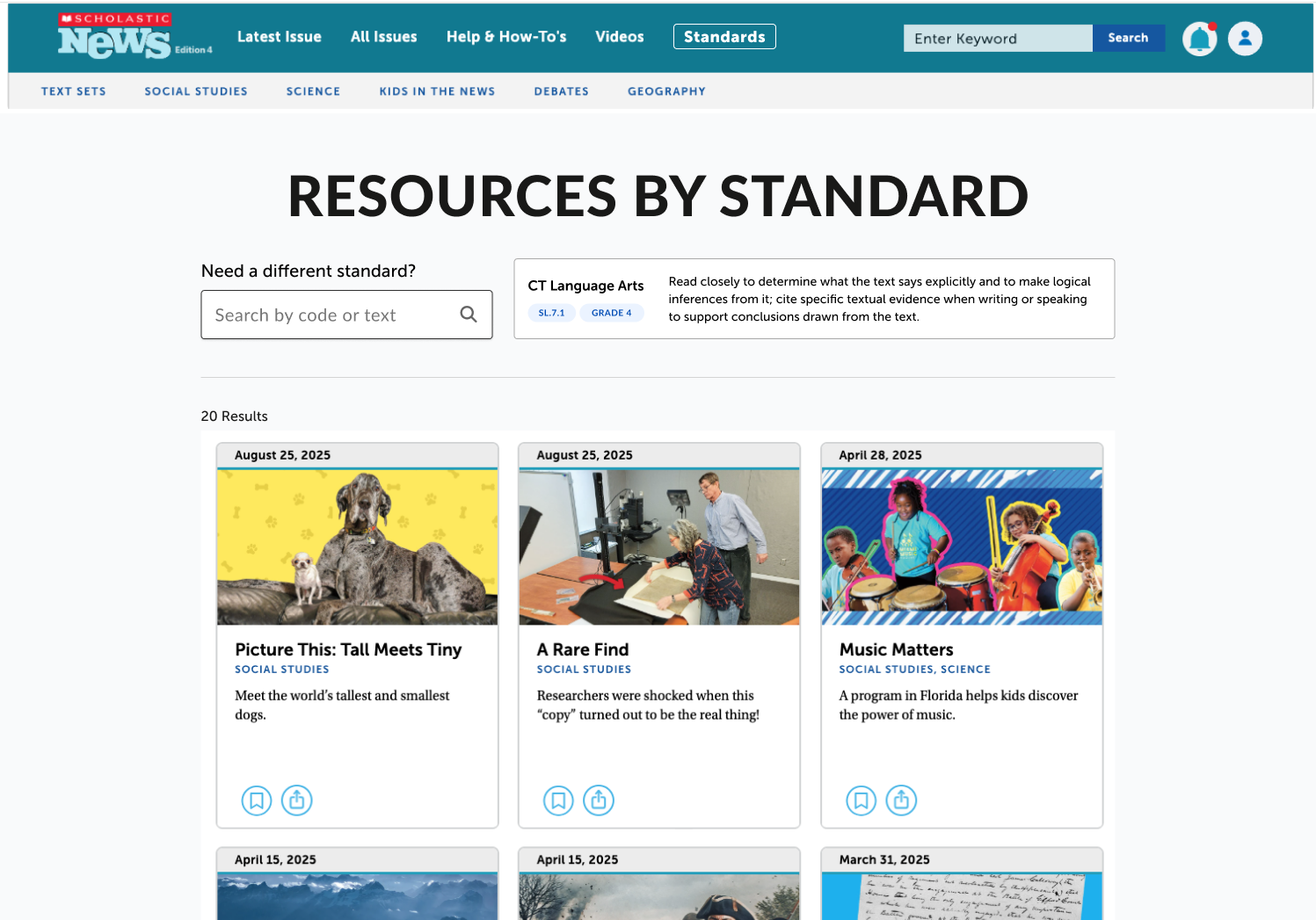Share the Picture This: Tall Meets Tiny article
This screenshot has width=1316, height=920.
click(x=297, y=800)
